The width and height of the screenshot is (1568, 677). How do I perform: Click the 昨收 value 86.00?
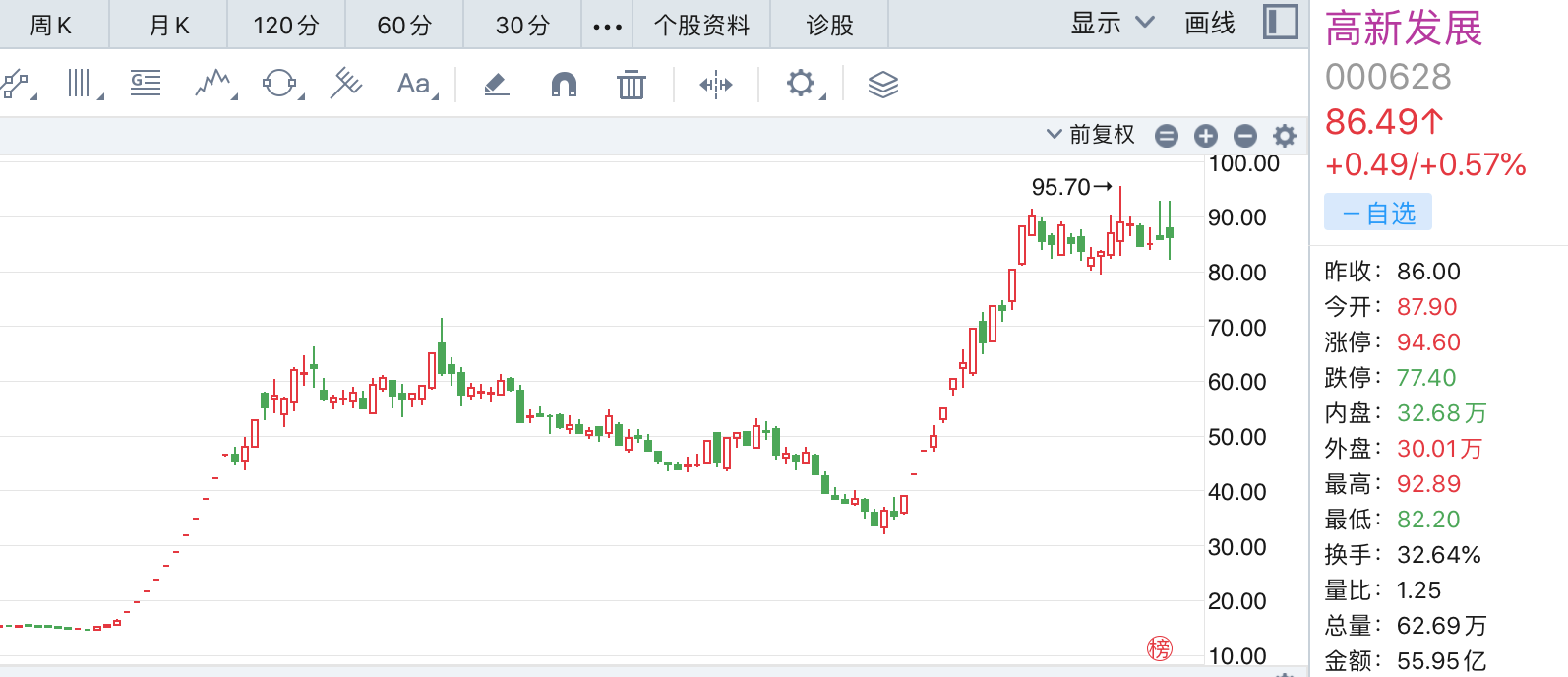tap(1428, 272)
